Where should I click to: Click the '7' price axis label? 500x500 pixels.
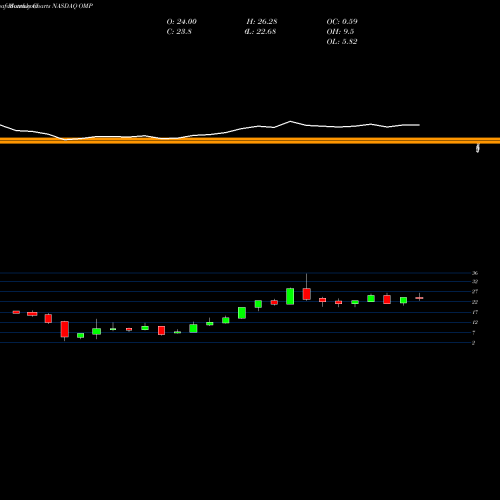pyautogui.click(x=474, y=333)
